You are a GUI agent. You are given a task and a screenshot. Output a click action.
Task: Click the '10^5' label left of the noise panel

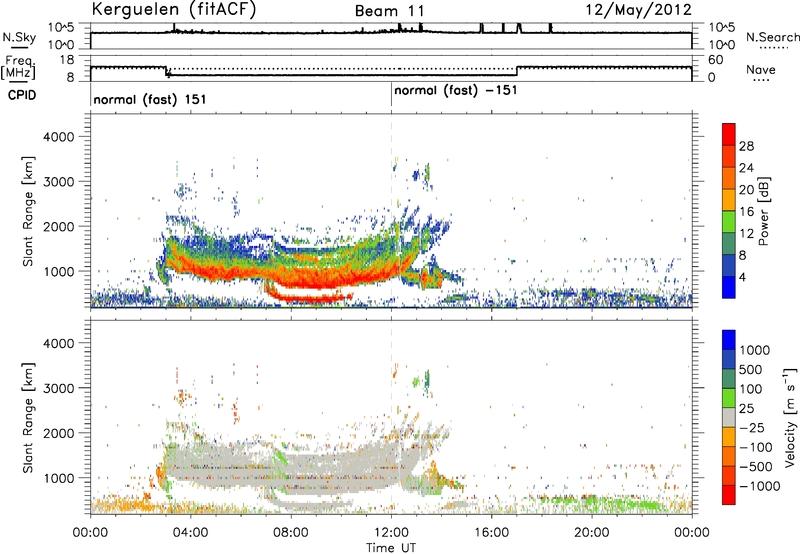click(62, 27)
